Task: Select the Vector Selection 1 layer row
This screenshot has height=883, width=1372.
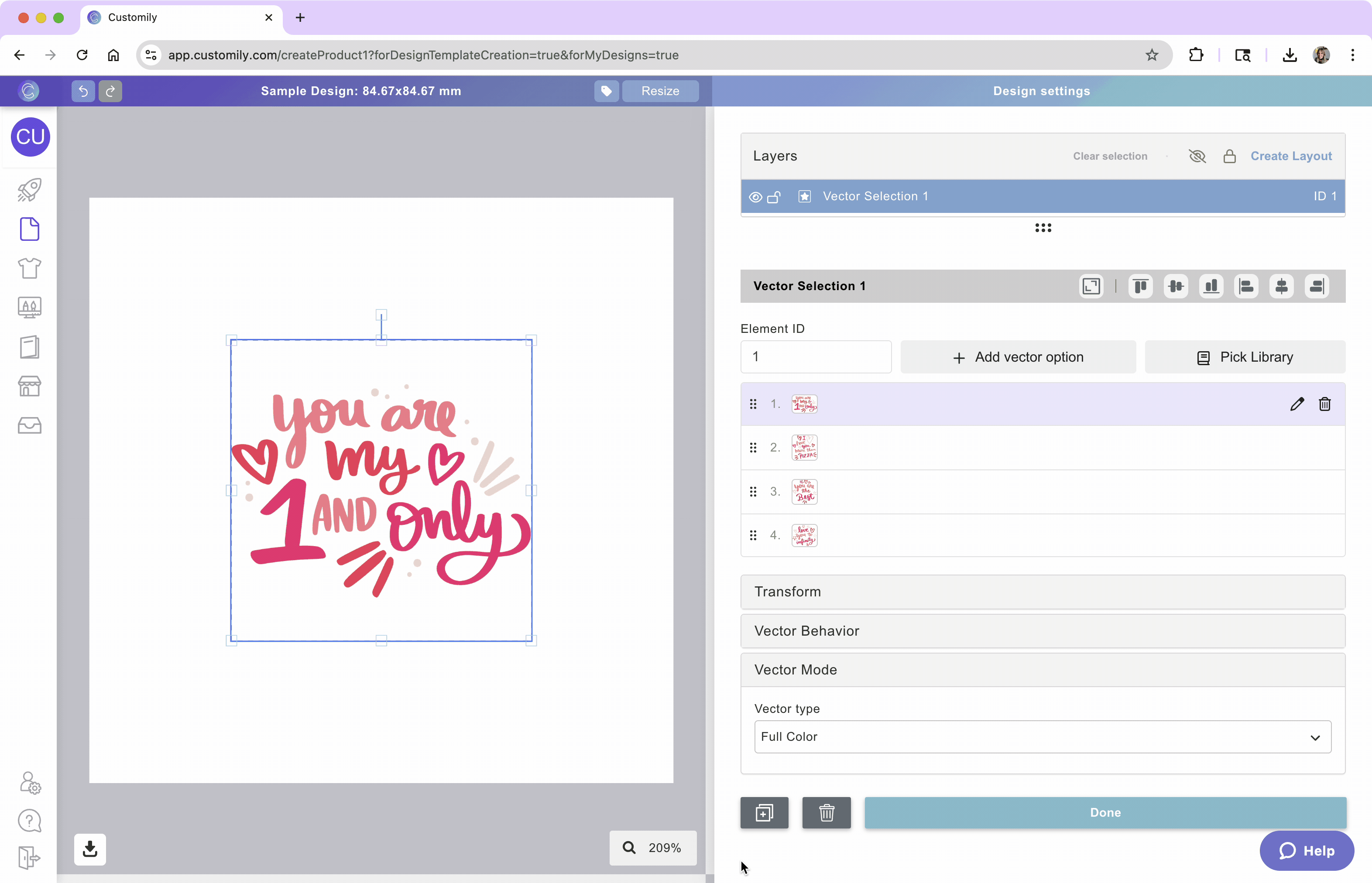Action: [1042, 196]
